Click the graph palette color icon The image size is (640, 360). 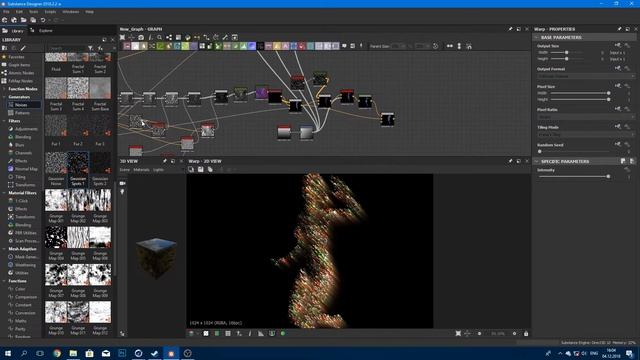(x=188, y=37)
